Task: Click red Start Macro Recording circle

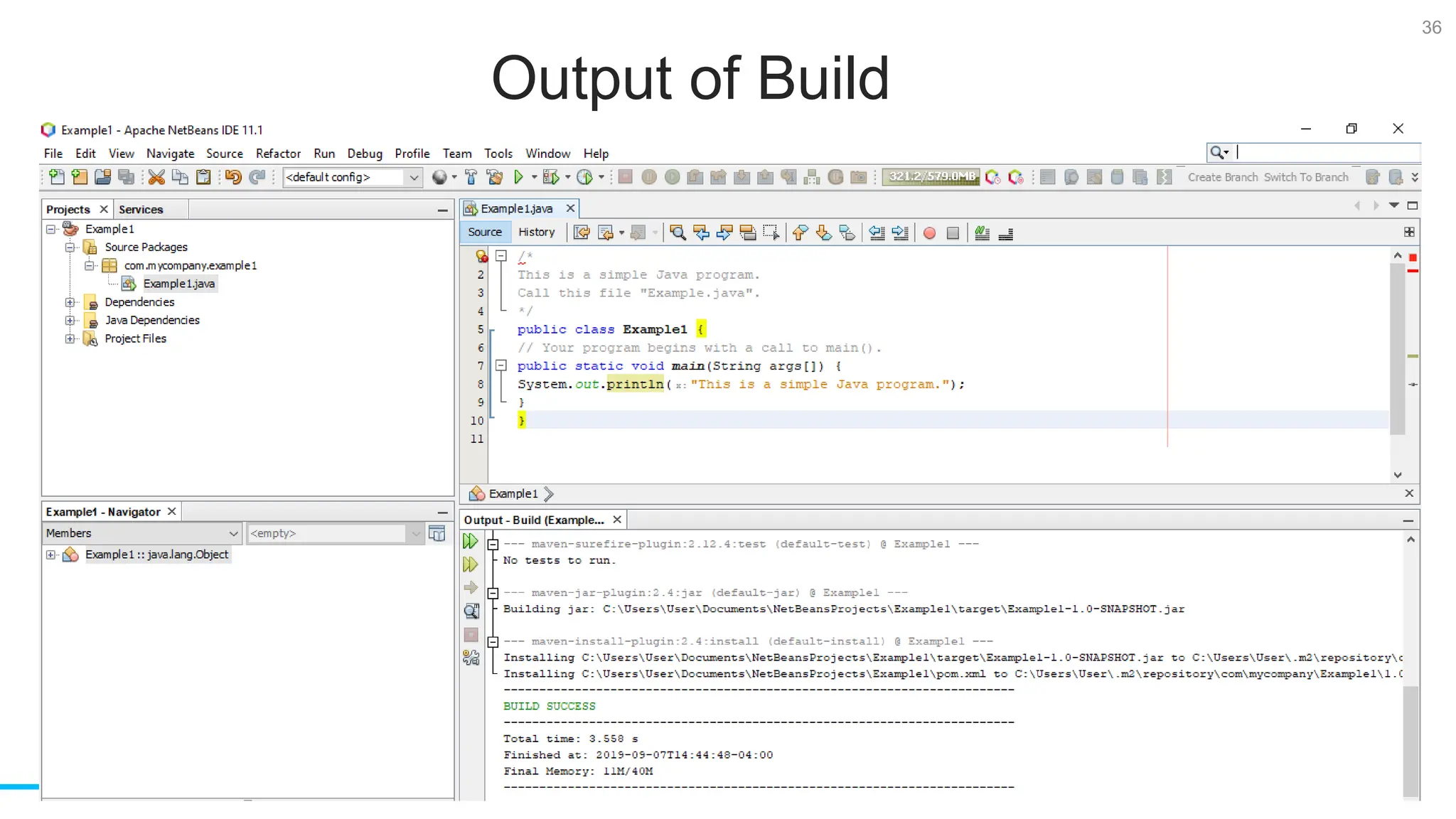Action: (x=929, y=232)
